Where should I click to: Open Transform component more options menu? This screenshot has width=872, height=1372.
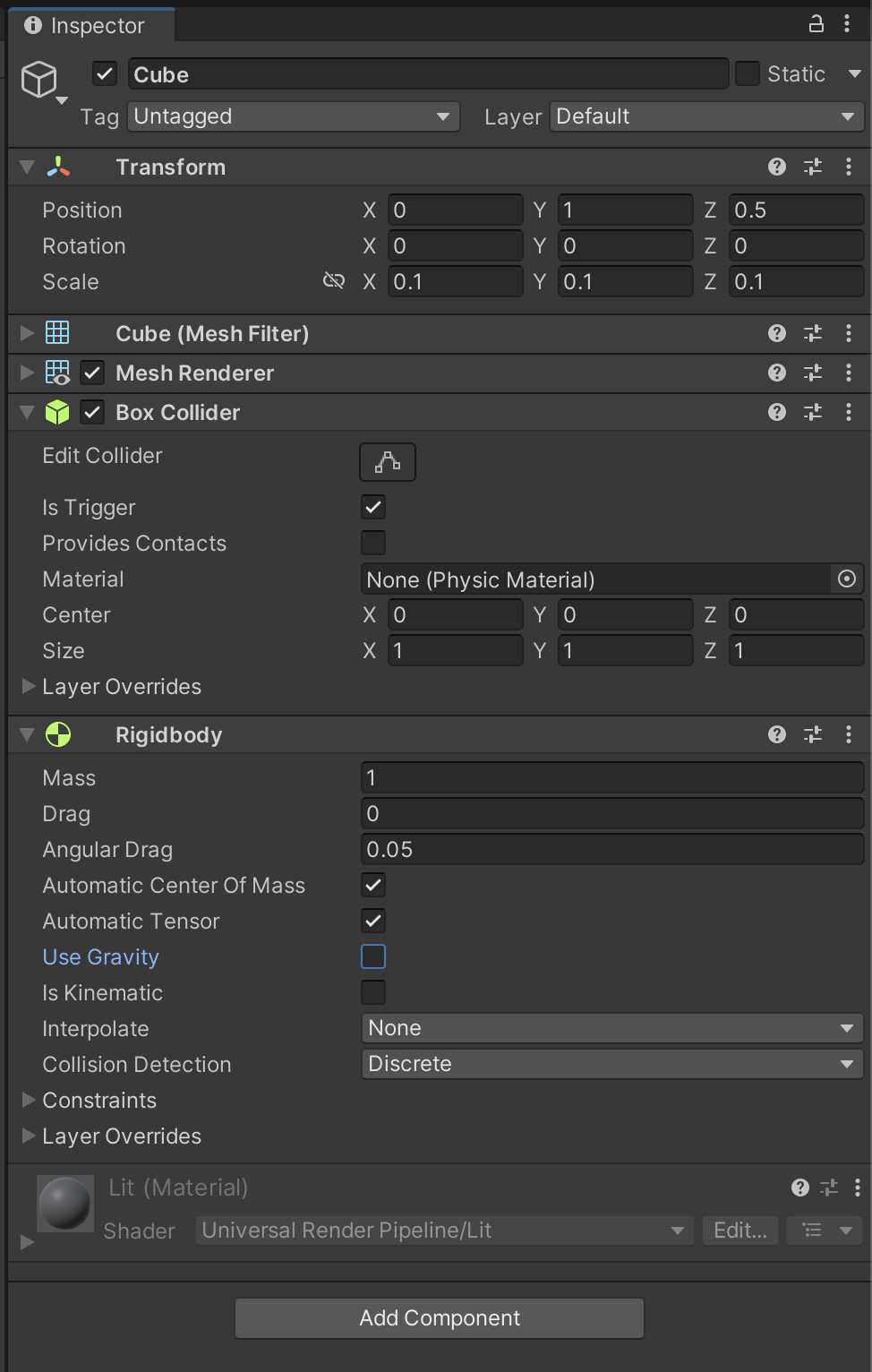point(849,167)
